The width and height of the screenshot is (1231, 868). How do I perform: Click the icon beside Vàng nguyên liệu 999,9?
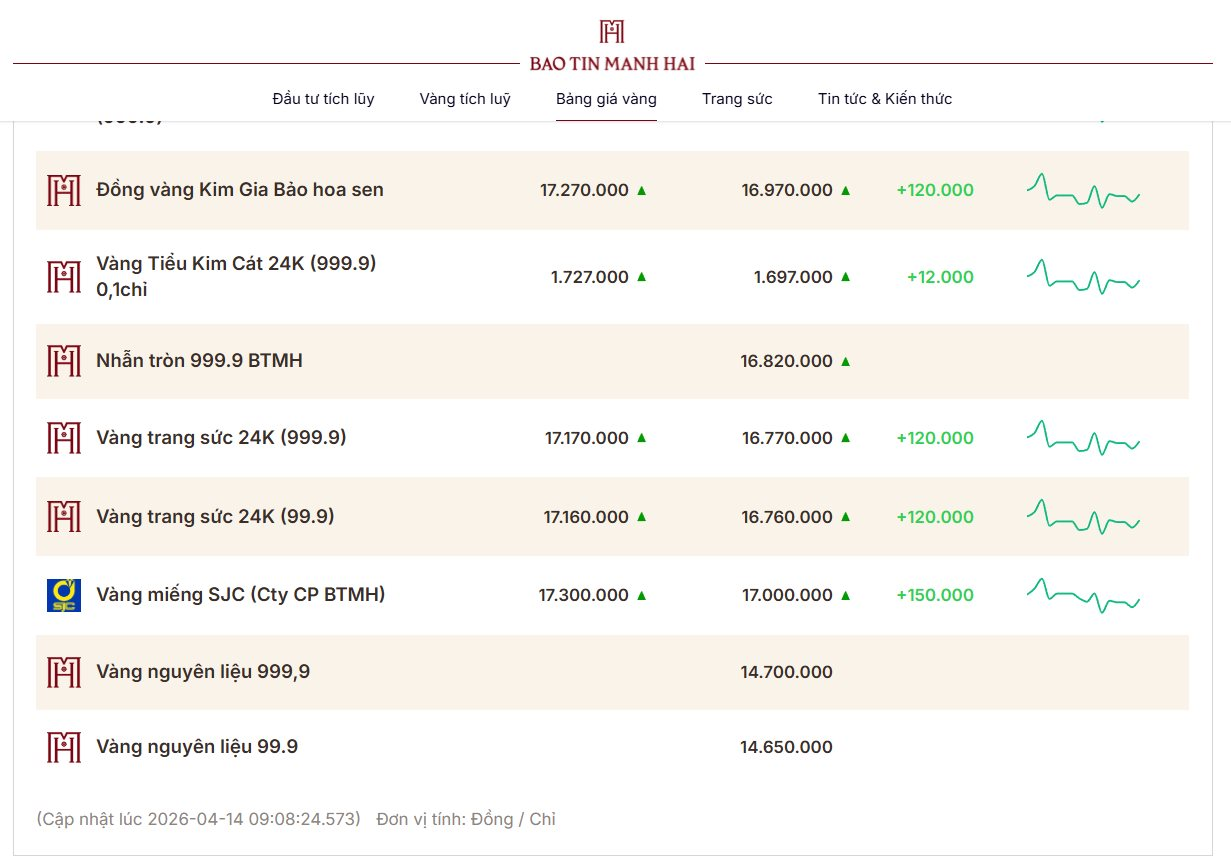[64, 672]
